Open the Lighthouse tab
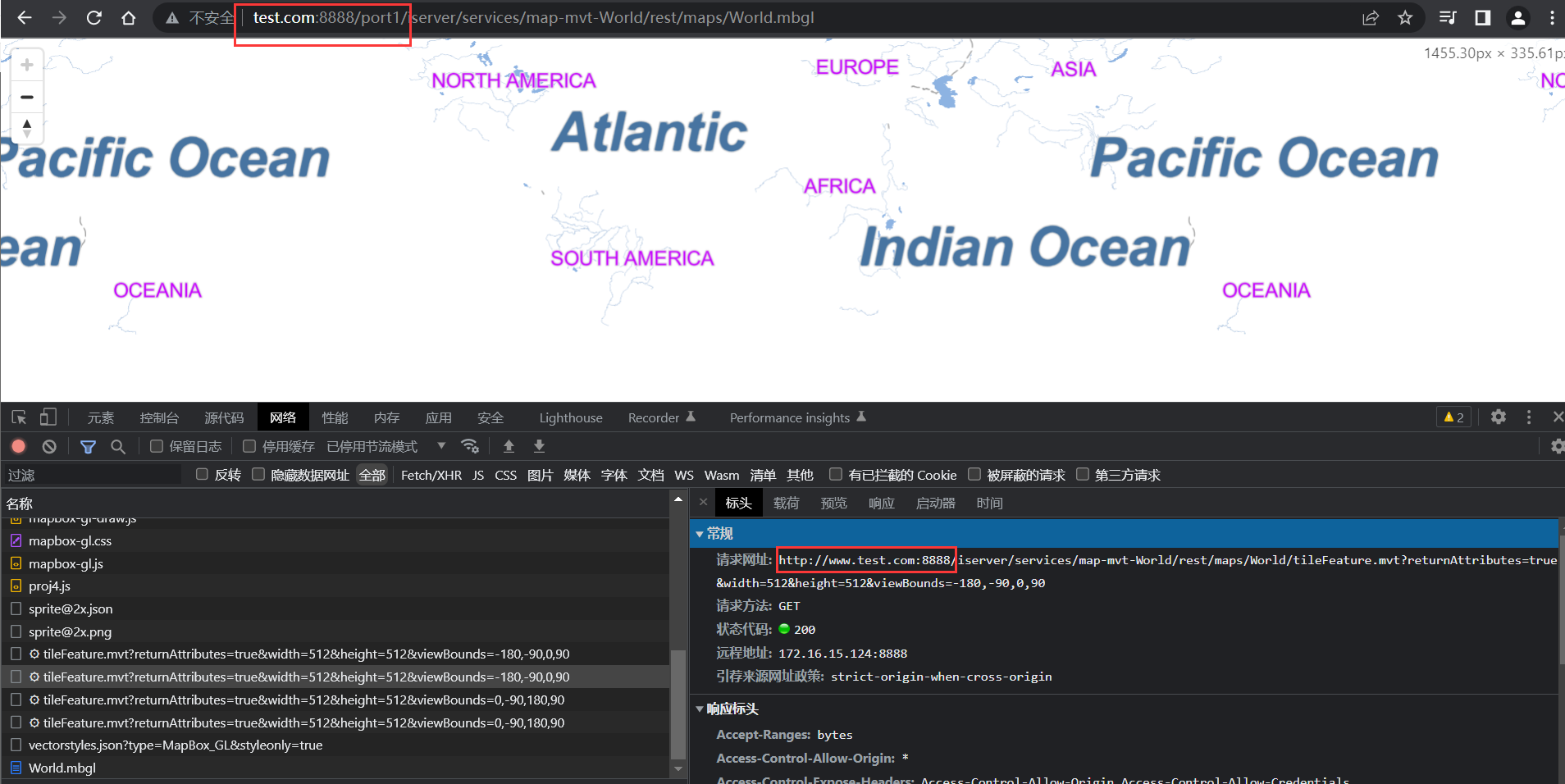 click(x=571, y=417)
